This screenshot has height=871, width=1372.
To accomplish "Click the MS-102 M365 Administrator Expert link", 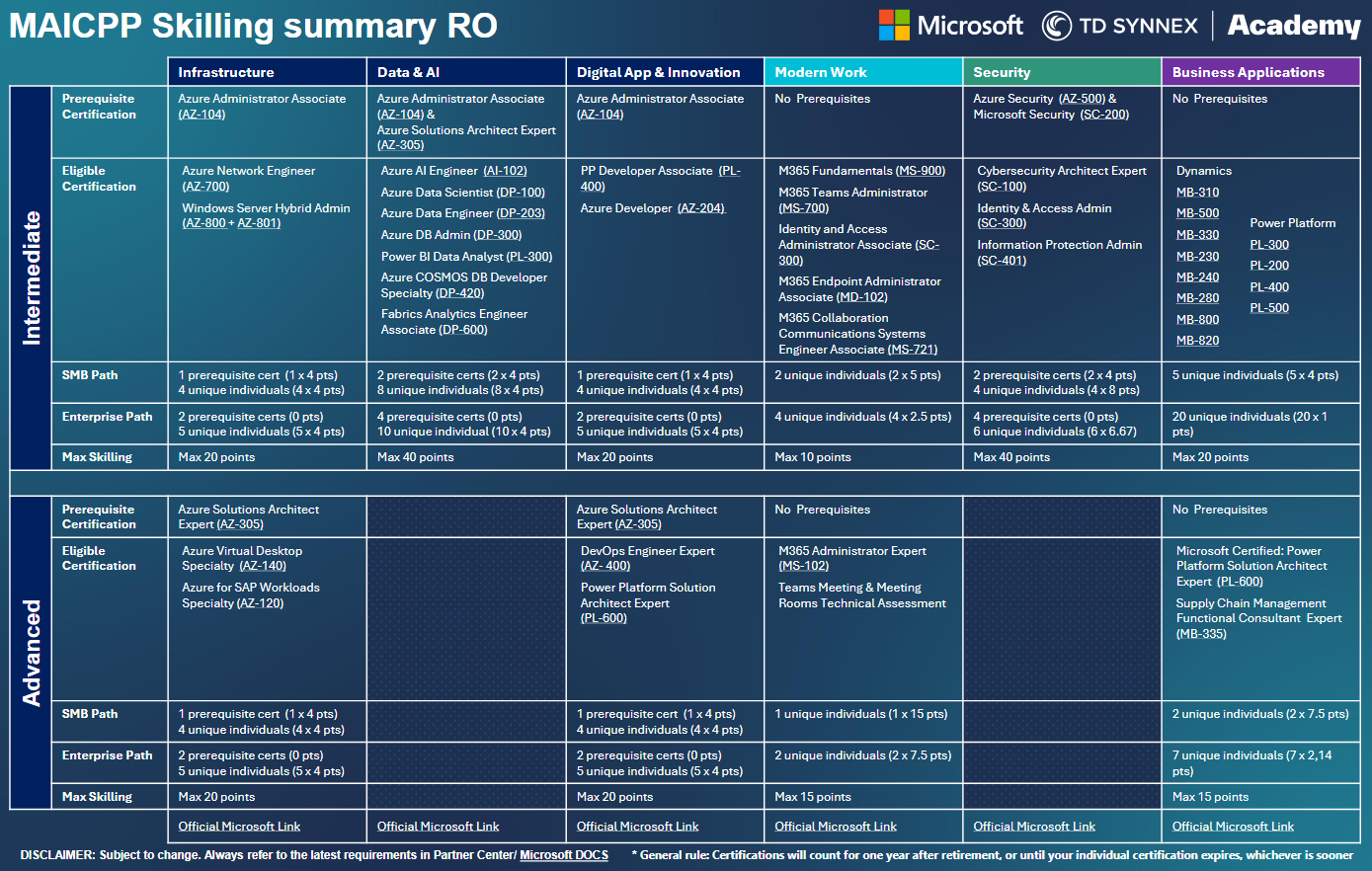I will click(x=803, y=566).
